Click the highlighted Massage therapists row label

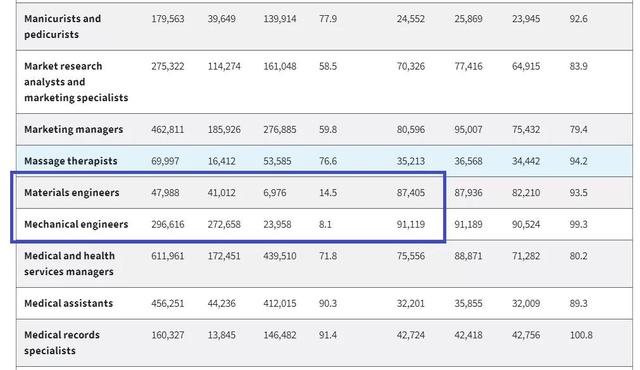(71, 161)
